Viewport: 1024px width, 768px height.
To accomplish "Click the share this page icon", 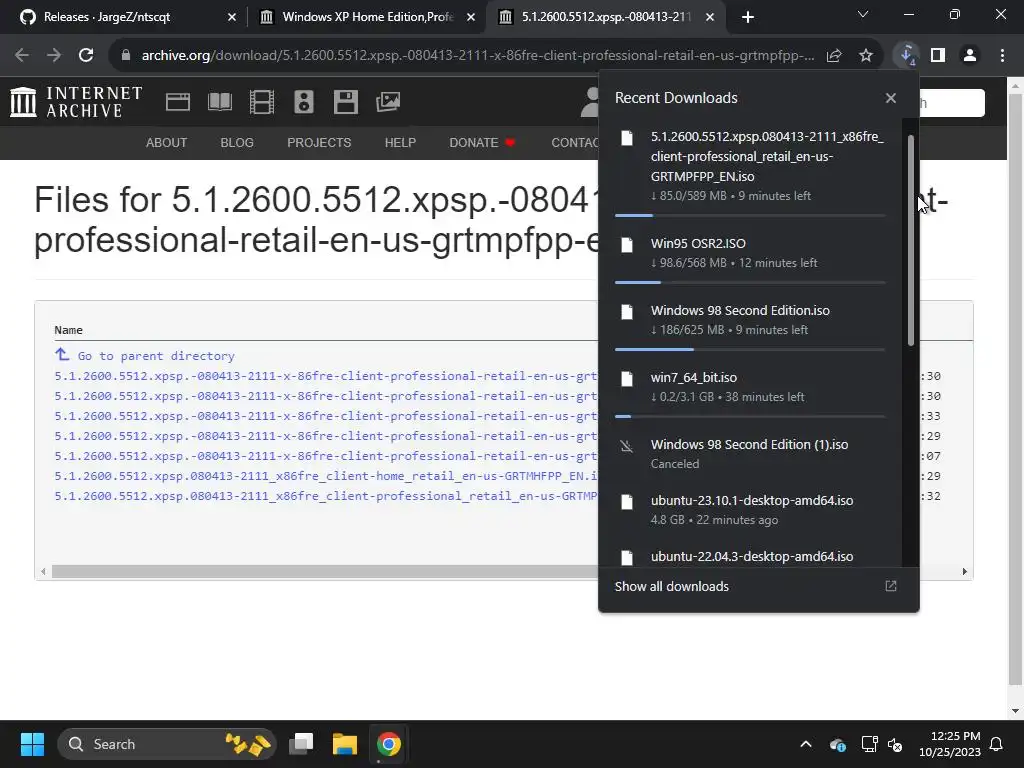I will [834, 56].
